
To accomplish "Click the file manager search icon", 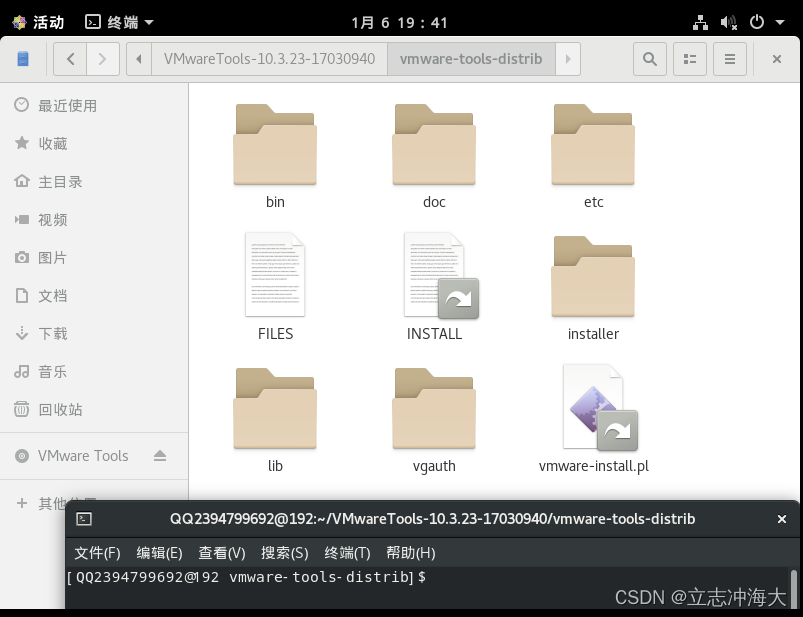I will click(649, 59).
